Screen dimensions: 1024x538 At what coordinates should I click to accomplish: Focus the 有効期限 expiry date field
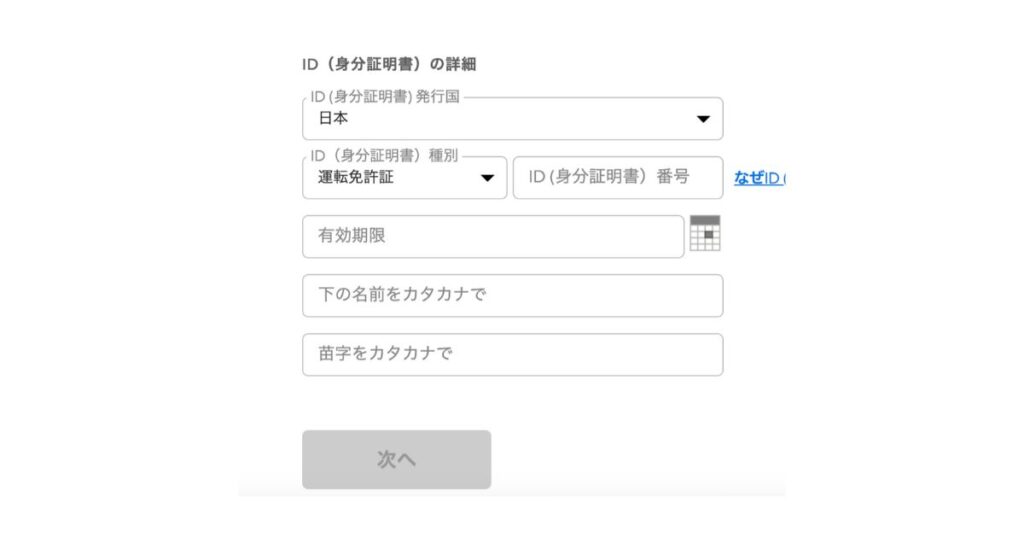click(x=493, y=236)
